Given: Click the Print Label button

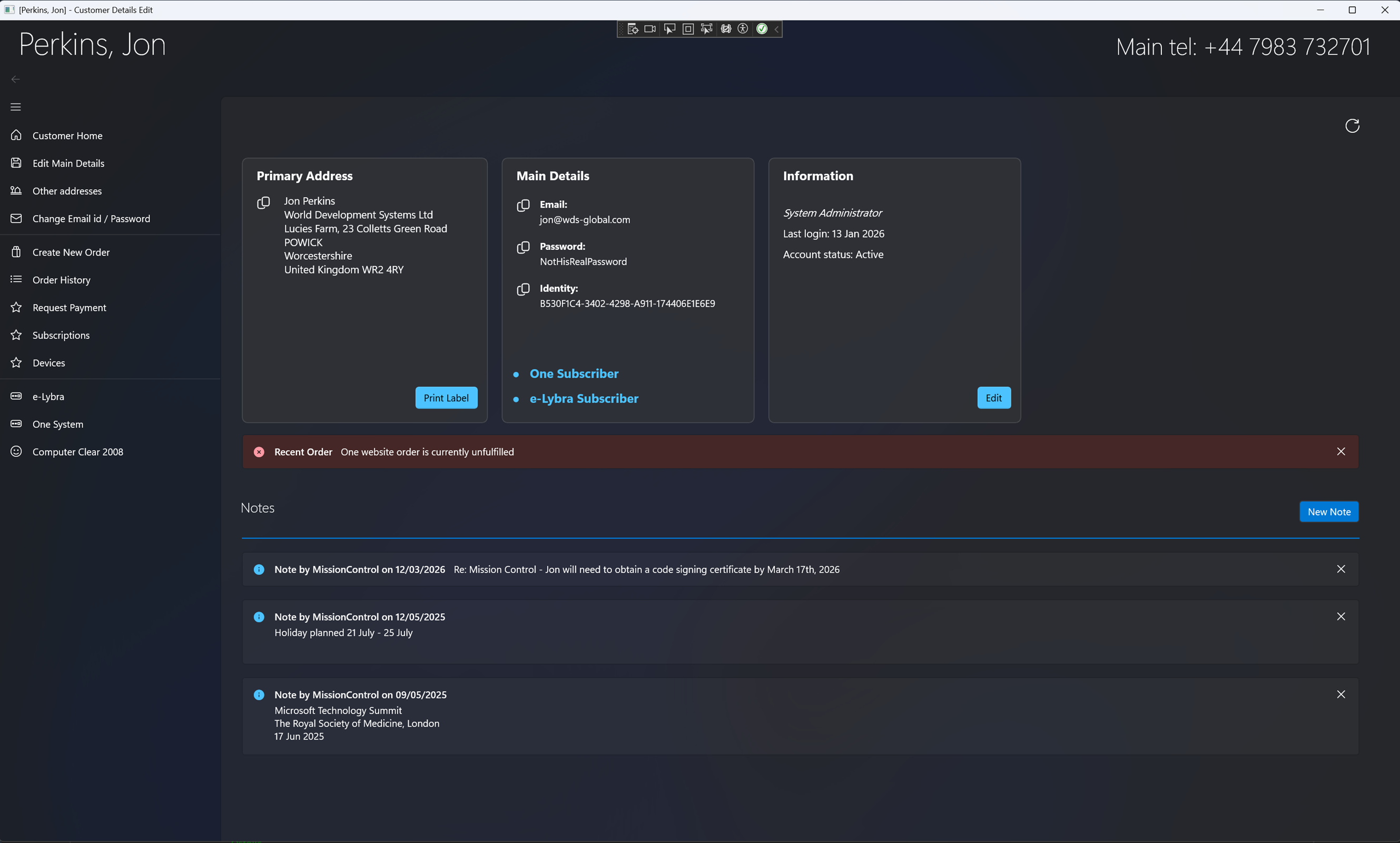Looking at the screenshot, I should pyautogui.click(x=446, y=398).
